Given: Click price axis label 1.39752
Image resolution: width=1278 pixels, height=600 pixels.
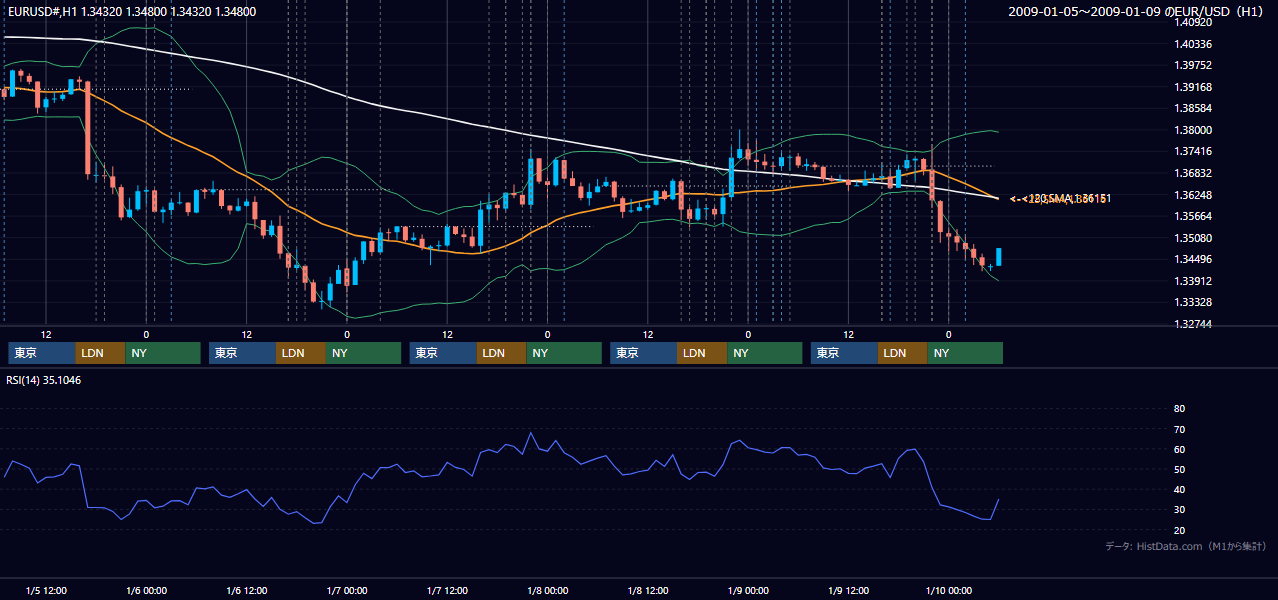Looking at the screenshot, I should tap(1193, 65).
